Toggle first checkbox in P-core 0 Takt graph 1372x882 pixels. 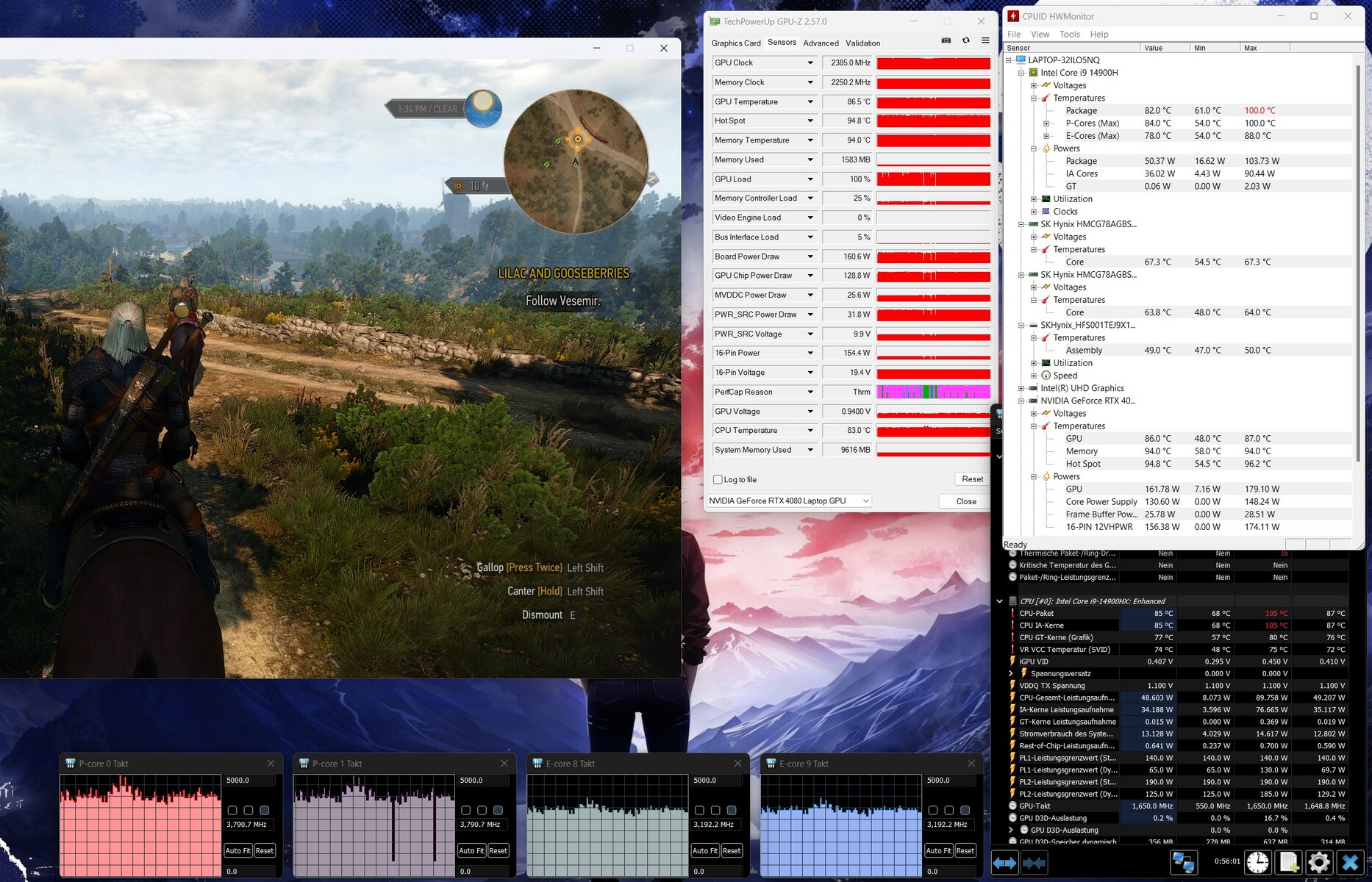click(x=232, y=810)
